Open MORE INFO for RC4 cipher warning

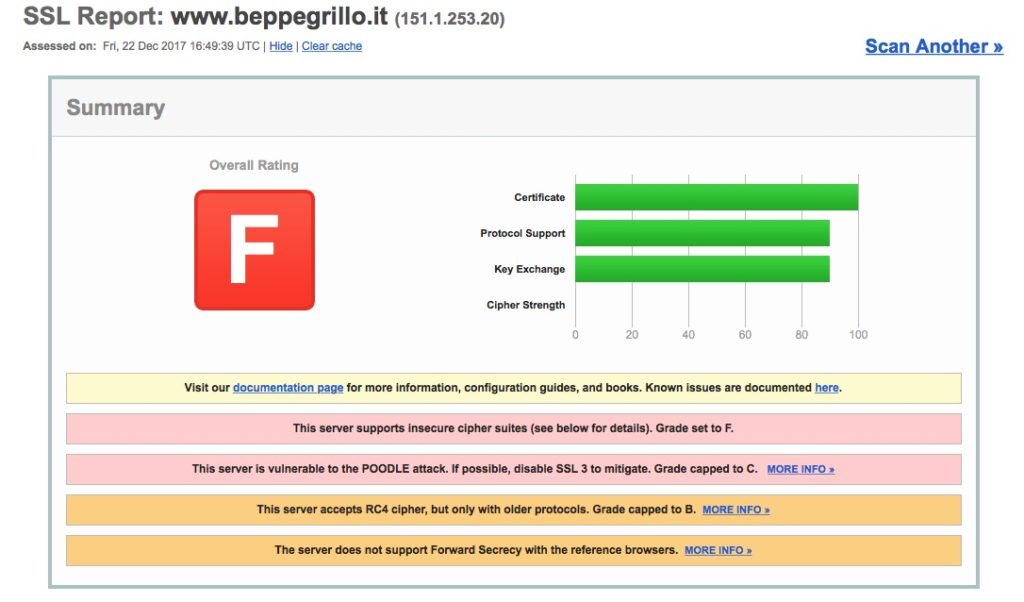coord(736,510)
